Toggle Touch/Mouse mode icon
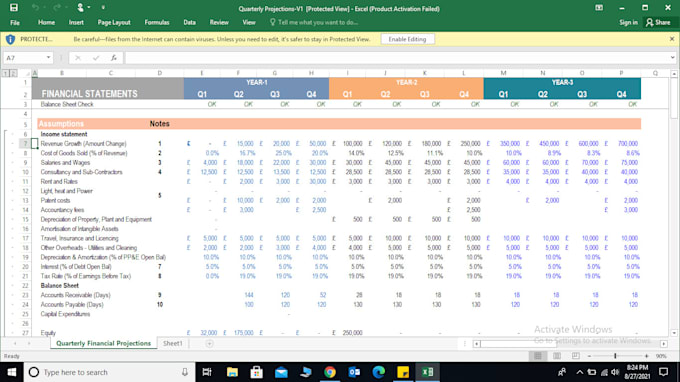Screen dimensions: 680x382 pyautogui.click(x=80, y=7)
